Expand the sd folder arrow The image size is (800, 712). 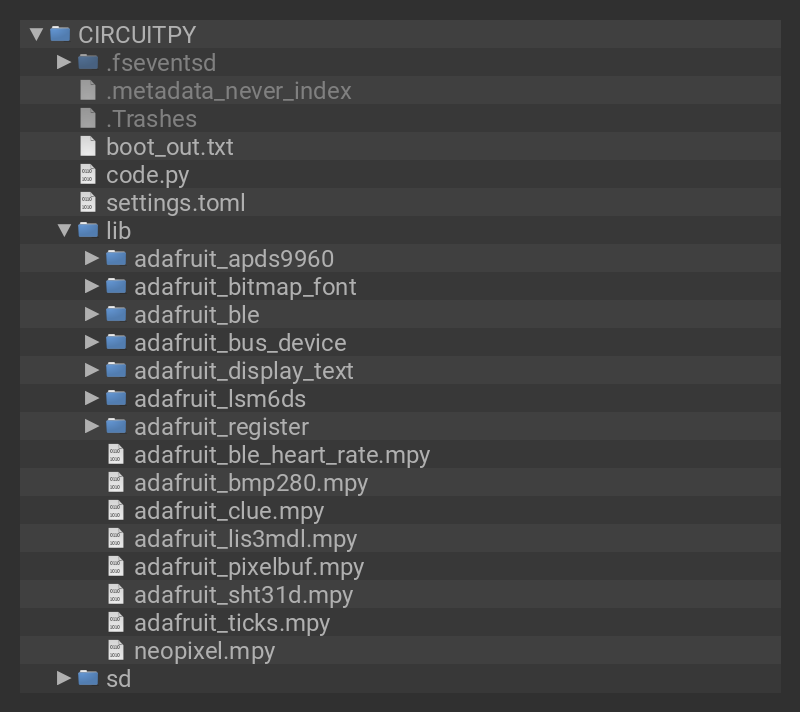(64, 678)
